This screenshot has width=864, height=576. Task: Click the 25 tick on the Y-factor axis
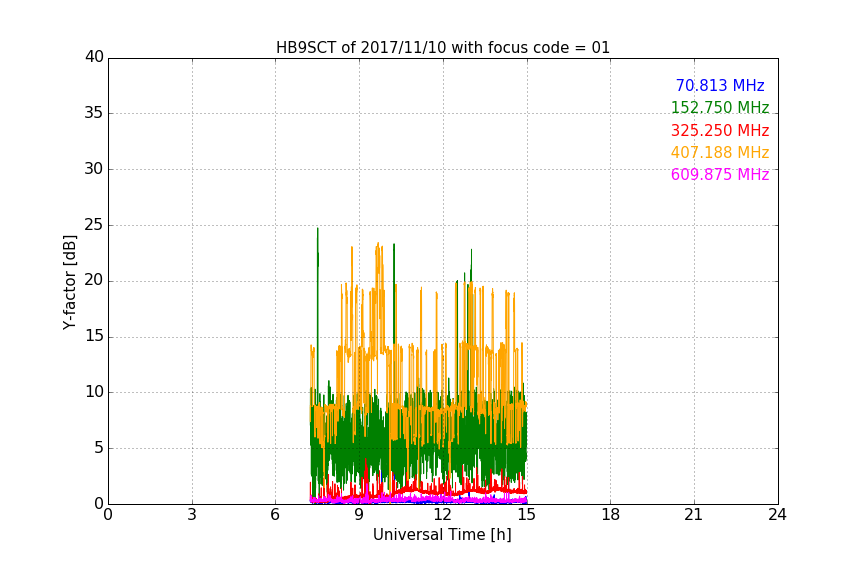94,225
